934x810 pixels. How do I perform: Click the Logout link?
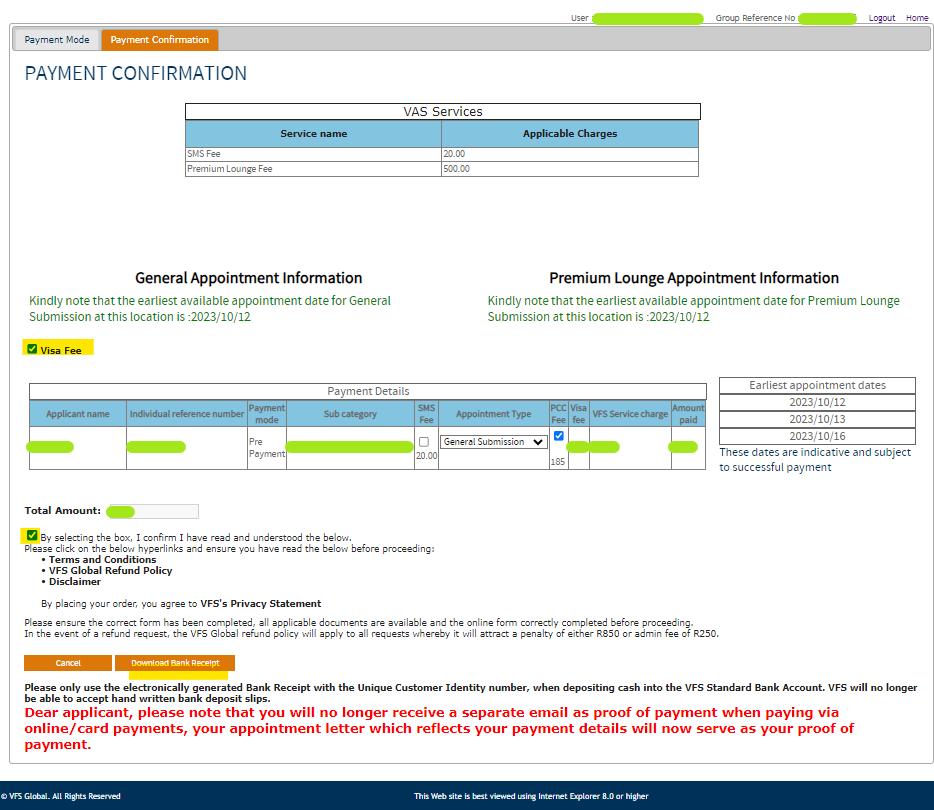(x=882, y=18)
